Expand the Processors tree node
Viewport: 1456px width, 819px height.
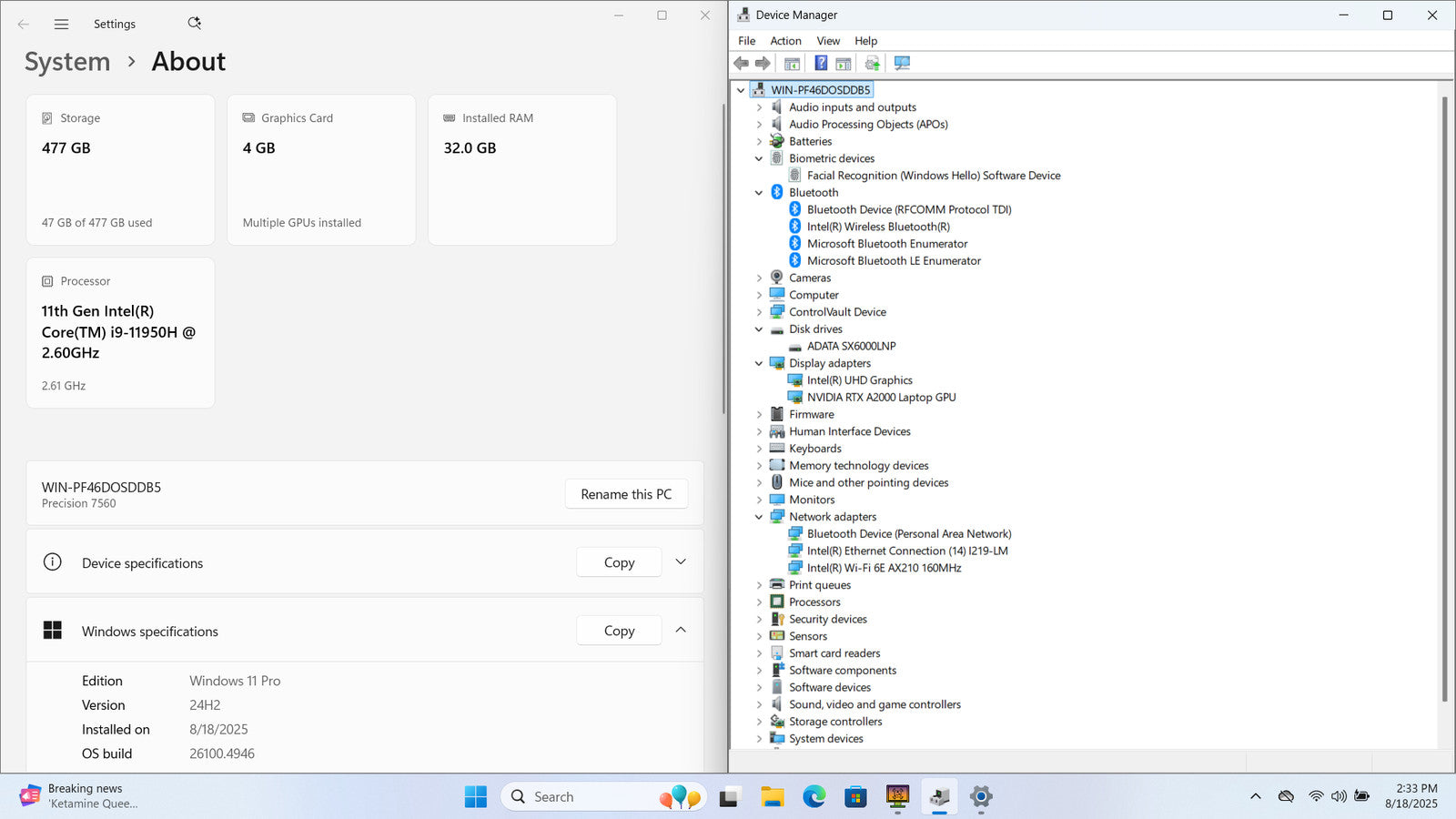pyautogui.click(x=759, y=602)
